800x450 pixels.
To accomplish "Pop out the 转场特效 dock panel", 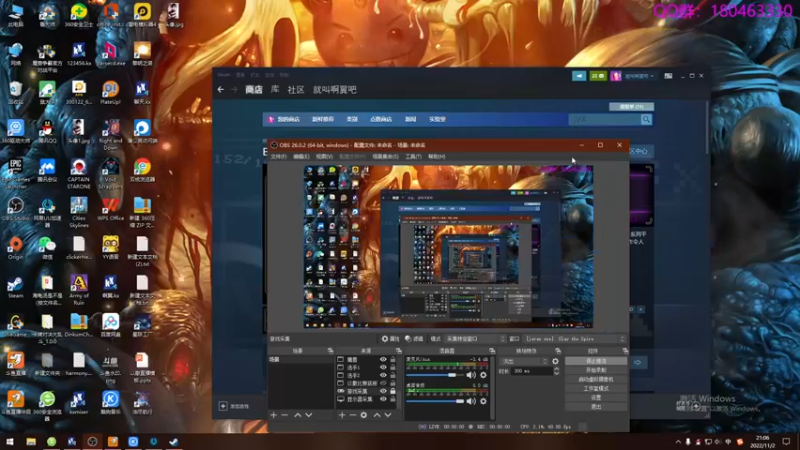I will point(558,351).
